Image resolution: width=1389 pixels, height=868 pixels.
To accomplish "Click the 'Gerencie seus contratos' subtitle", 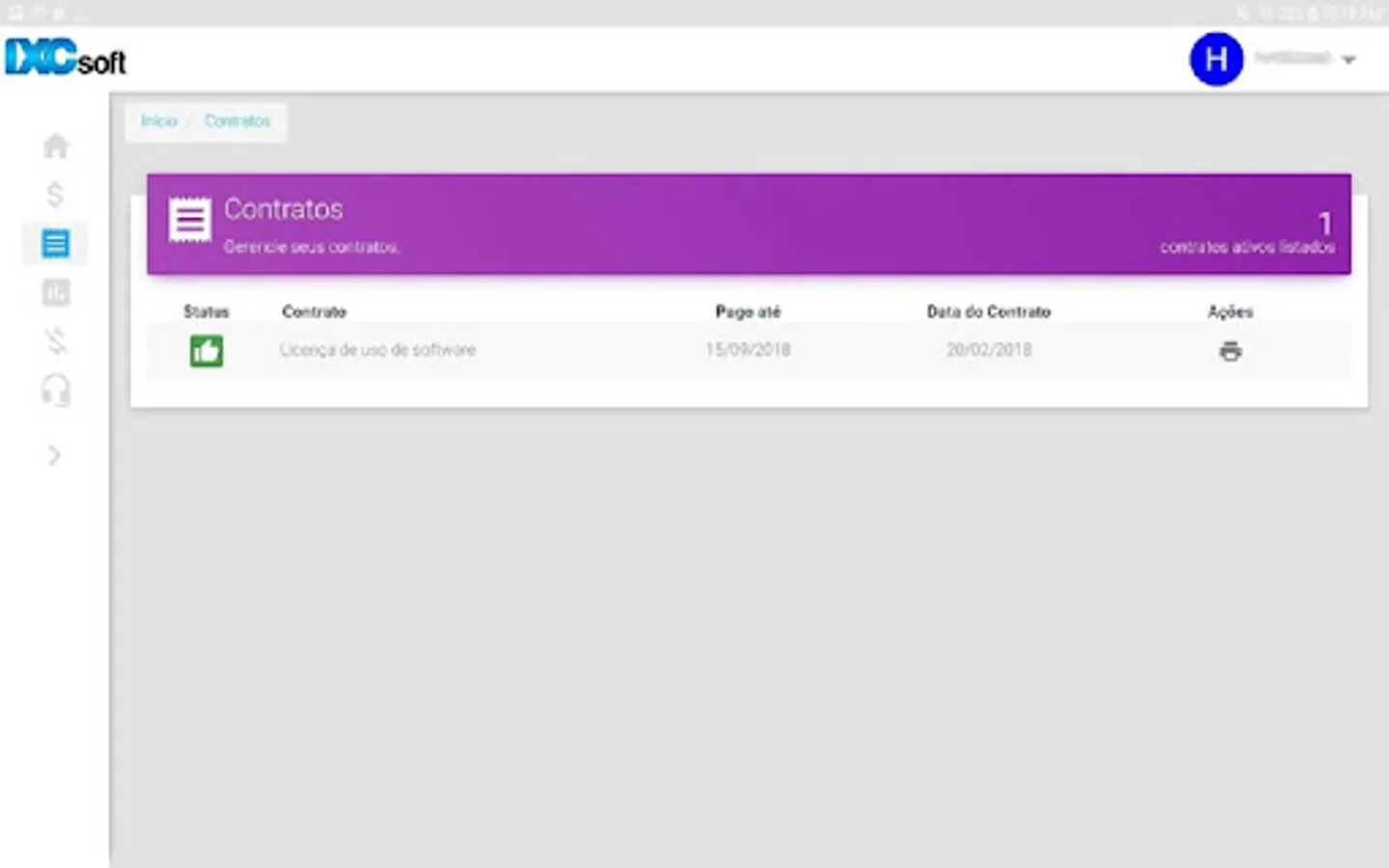I will click(x=312, y=247).
